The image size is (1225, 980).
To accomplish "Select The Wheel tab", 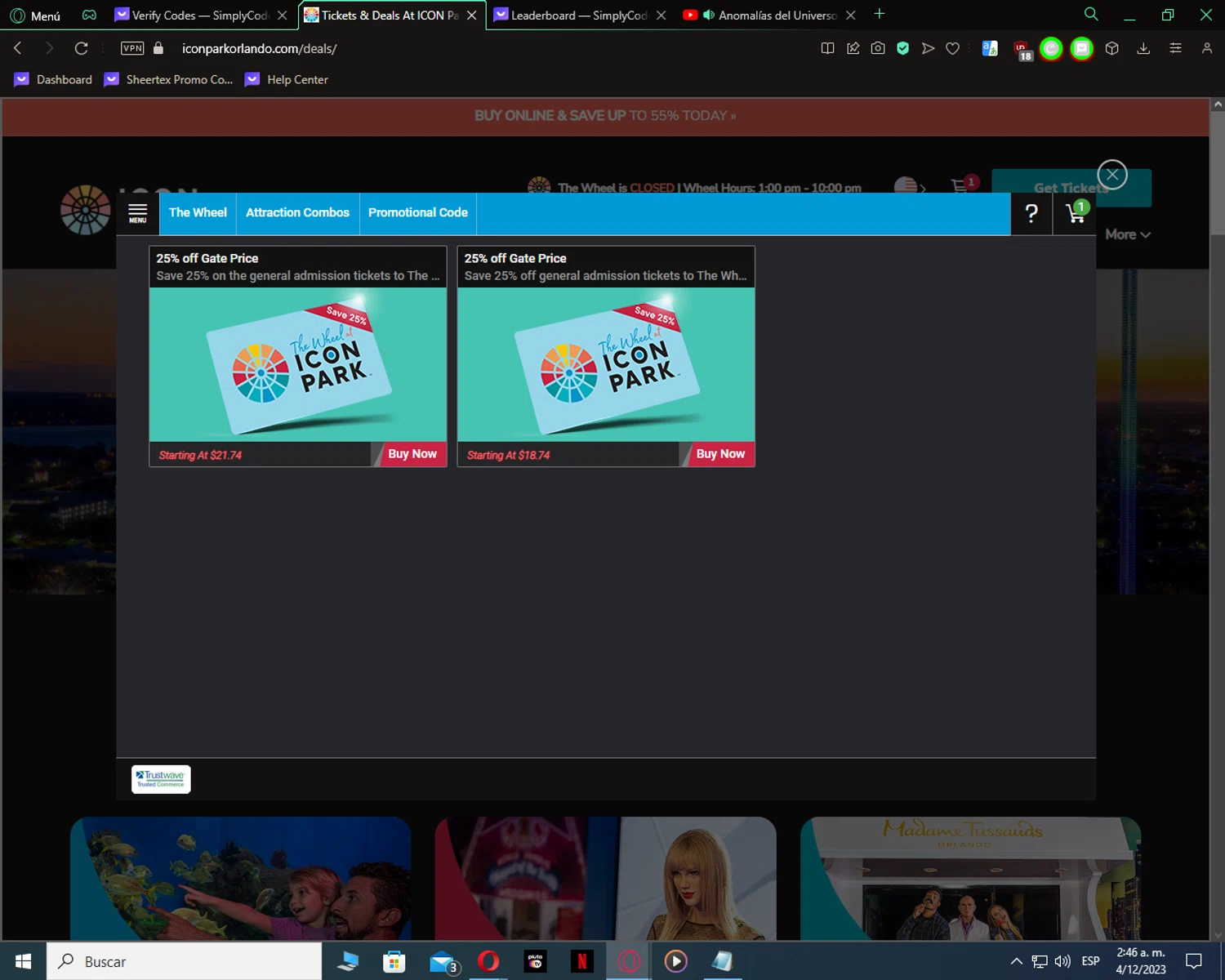I will click(198, 213).
